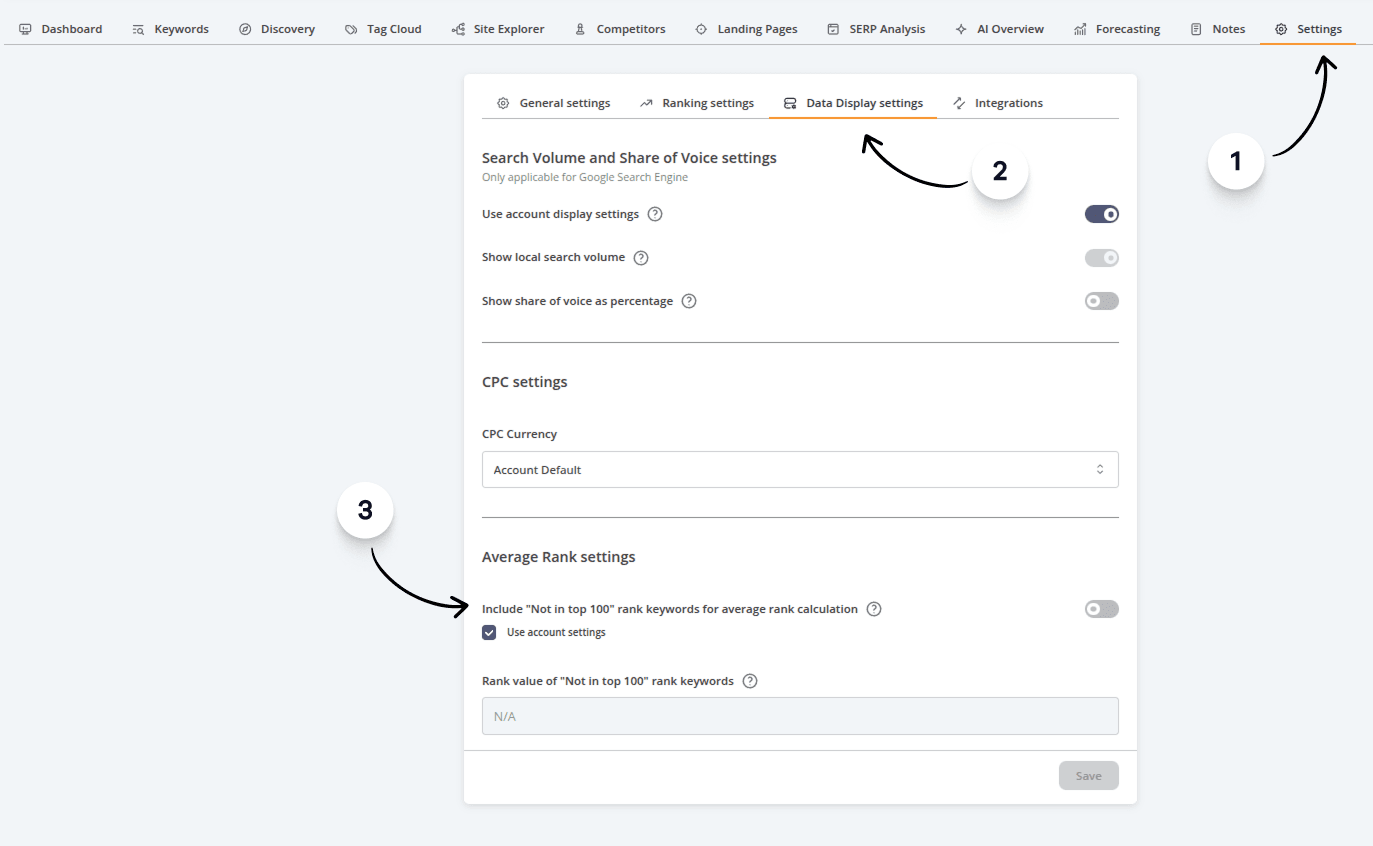Click the Save button
This screenshot has height=846, width=1373.
tap(1089, 776)
